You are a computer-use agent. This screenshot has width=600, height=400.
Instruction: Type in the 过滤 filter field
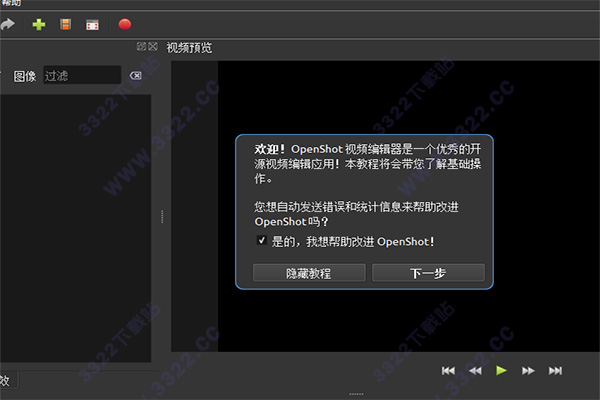[x=82, y=75]
